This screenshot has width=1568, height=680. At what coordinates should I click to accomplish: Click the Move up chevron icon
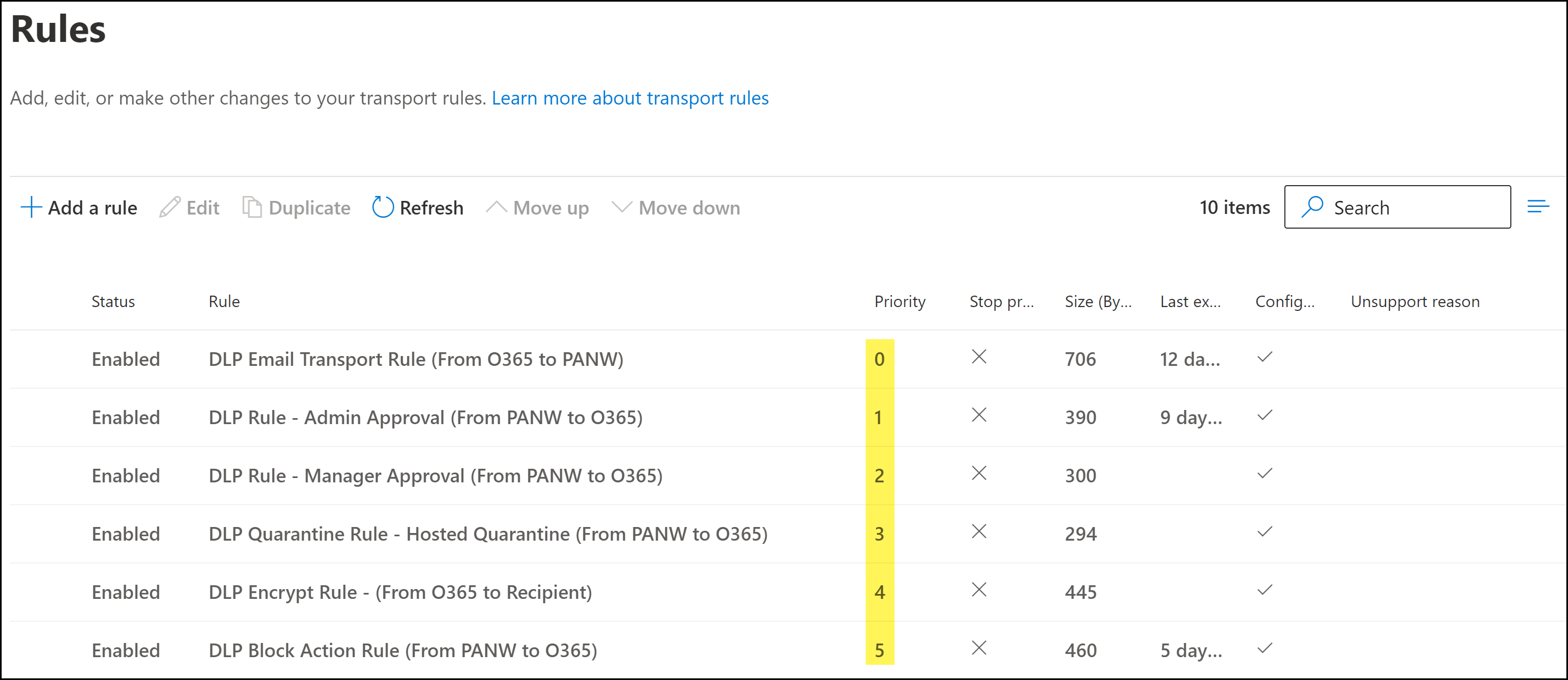[x=497, y=207]
